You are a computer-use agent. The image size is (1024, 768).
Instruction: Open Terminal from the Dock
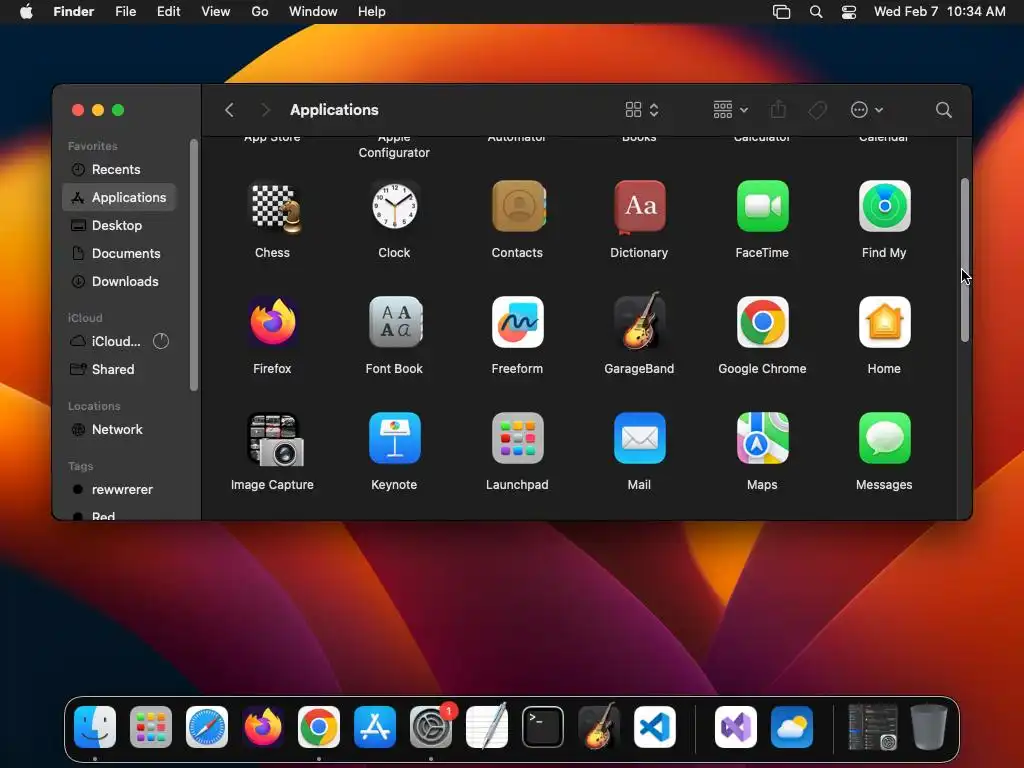(543, 727)
